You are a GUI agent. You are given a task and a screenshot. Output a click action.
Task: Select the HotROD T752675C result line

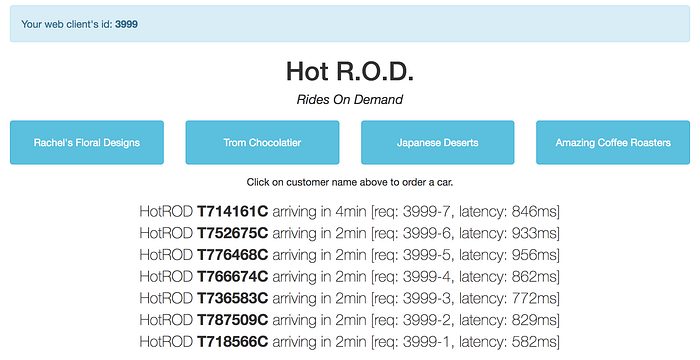[x=350, y=233]
